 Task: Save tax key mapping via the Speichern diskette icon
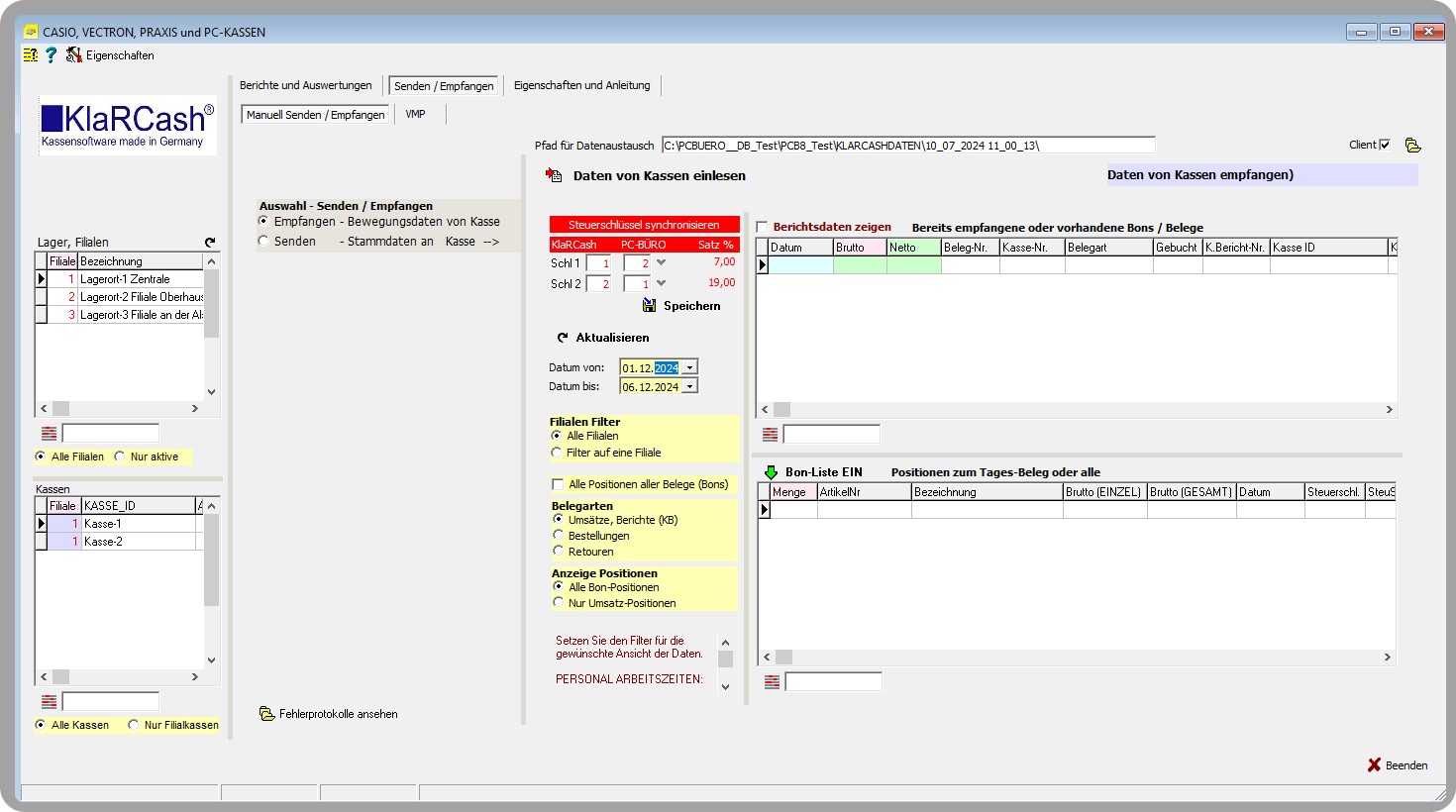click(x=649, y=306)
